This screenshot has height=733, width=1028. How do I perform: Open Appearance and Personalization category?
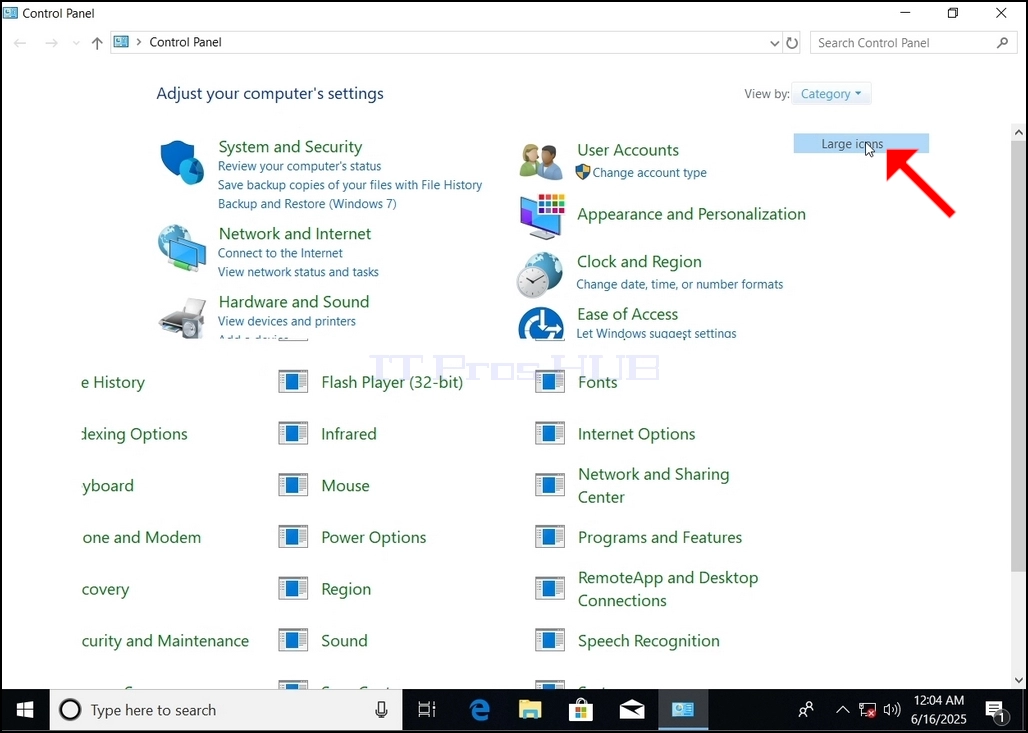691,214
